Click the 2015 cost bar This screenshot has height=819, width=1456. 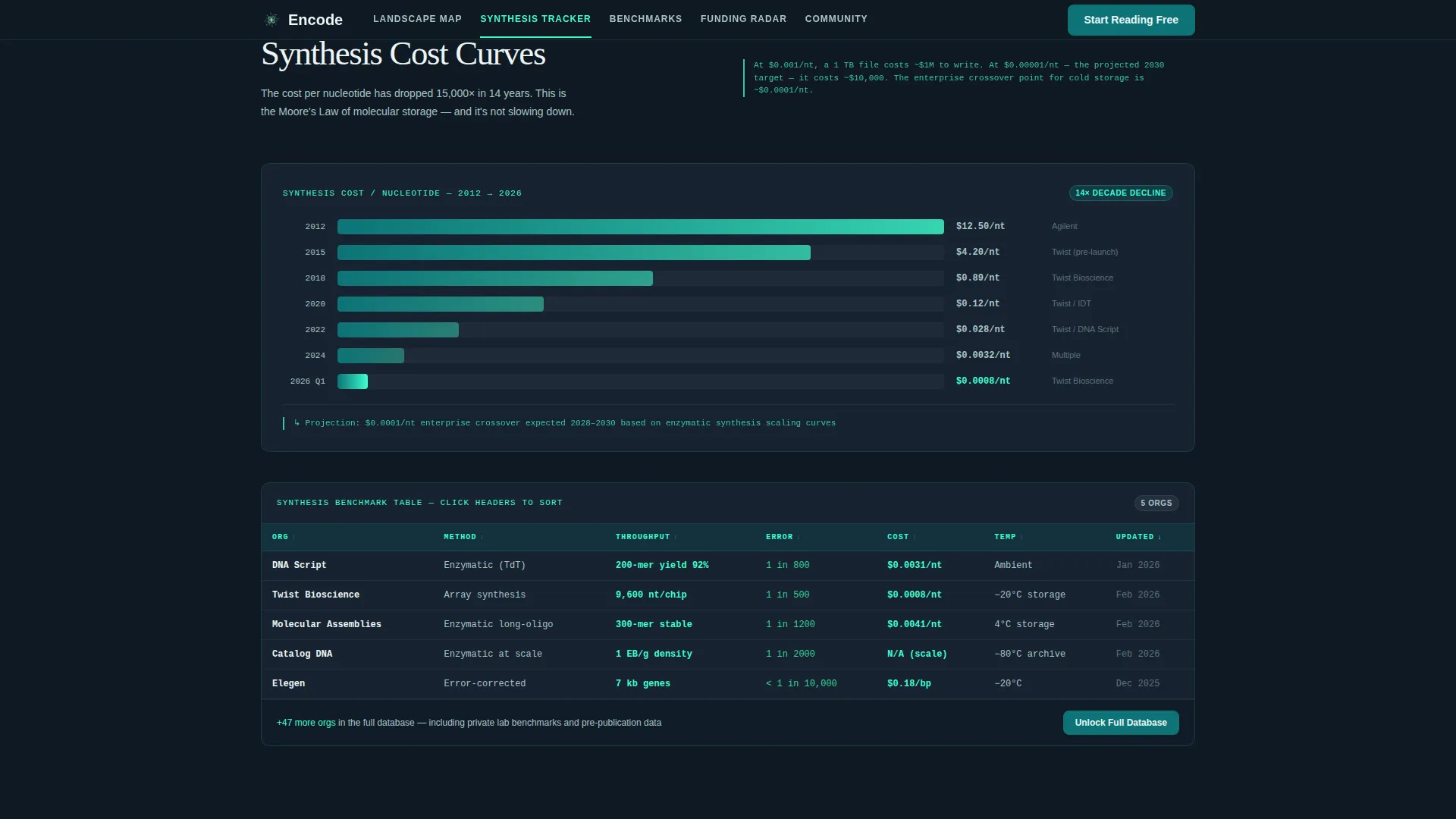coord(574,253)
